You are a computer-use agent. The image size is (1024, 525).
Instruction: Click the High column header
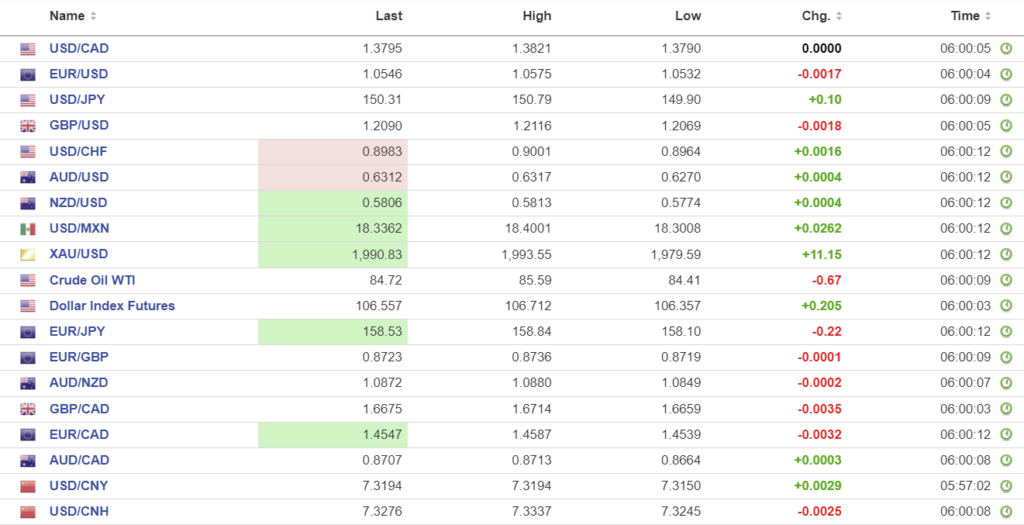click(x=537, y=16)
